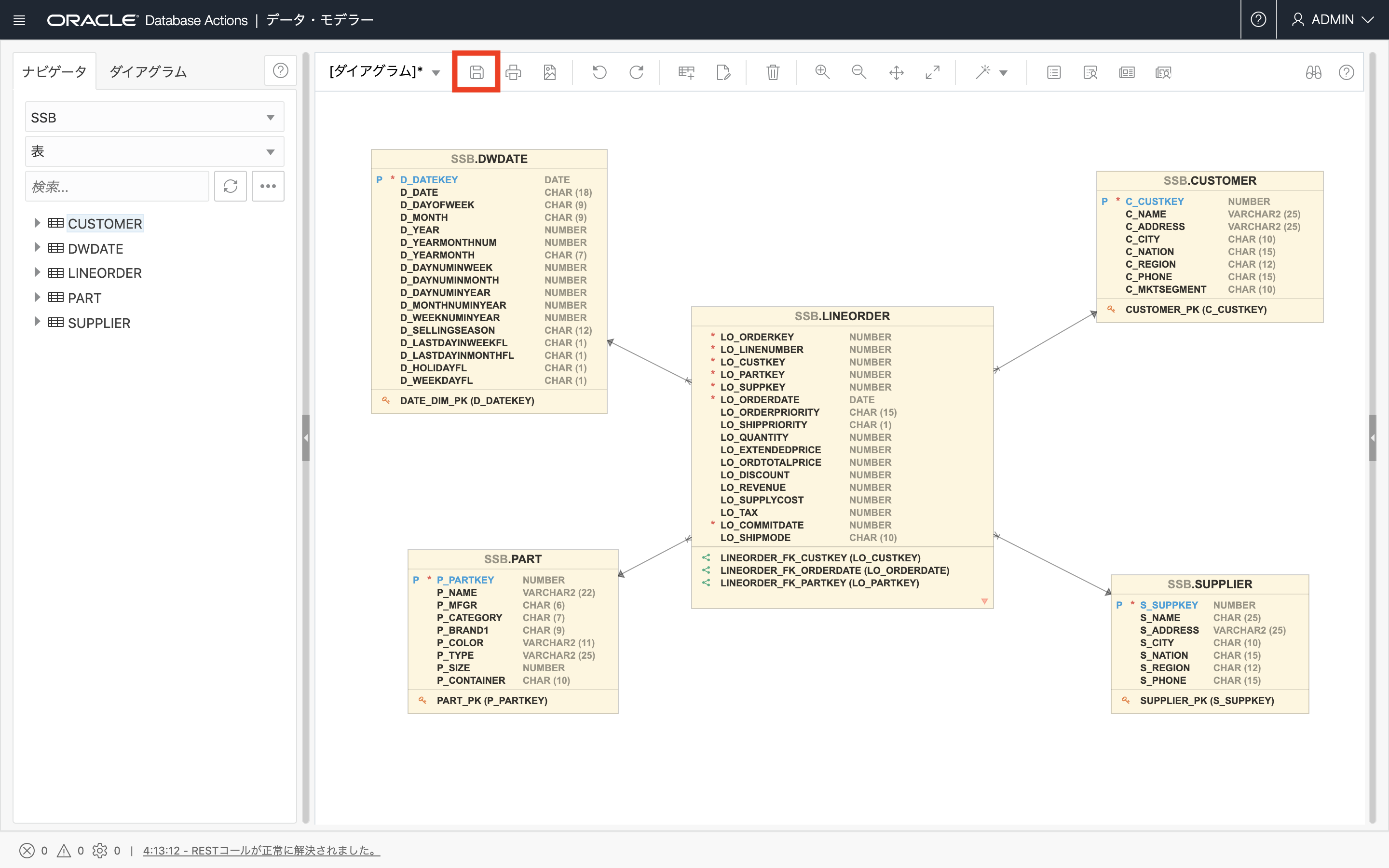
Task: Click the zoom in magnifier icon
Action: pos(822,72)
